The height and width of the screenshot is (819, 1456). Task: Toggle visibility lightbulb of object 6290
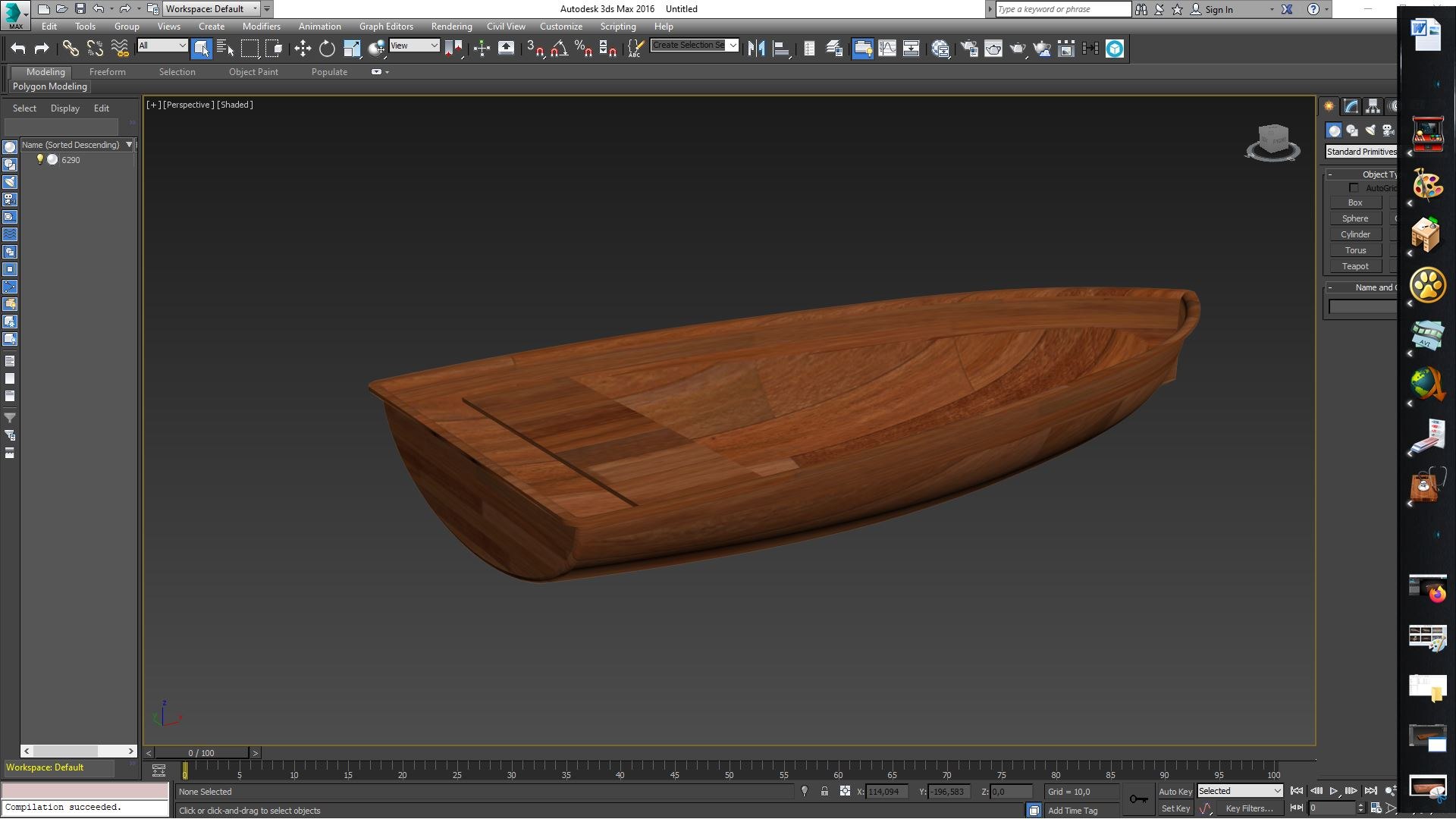(x=40, y=160)
